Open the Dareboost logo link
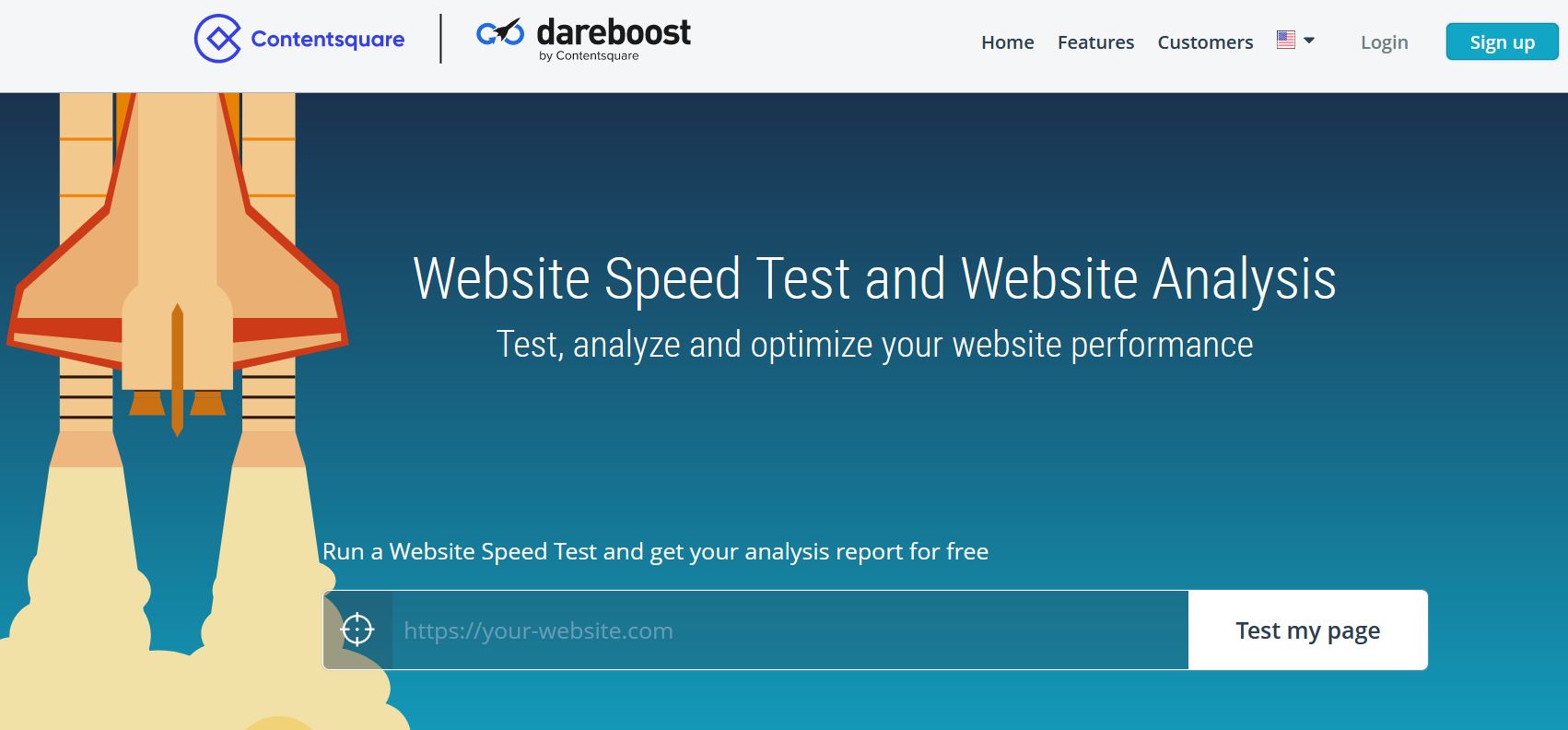This screenshot has height=730, width=1568. tap(583, 39)
